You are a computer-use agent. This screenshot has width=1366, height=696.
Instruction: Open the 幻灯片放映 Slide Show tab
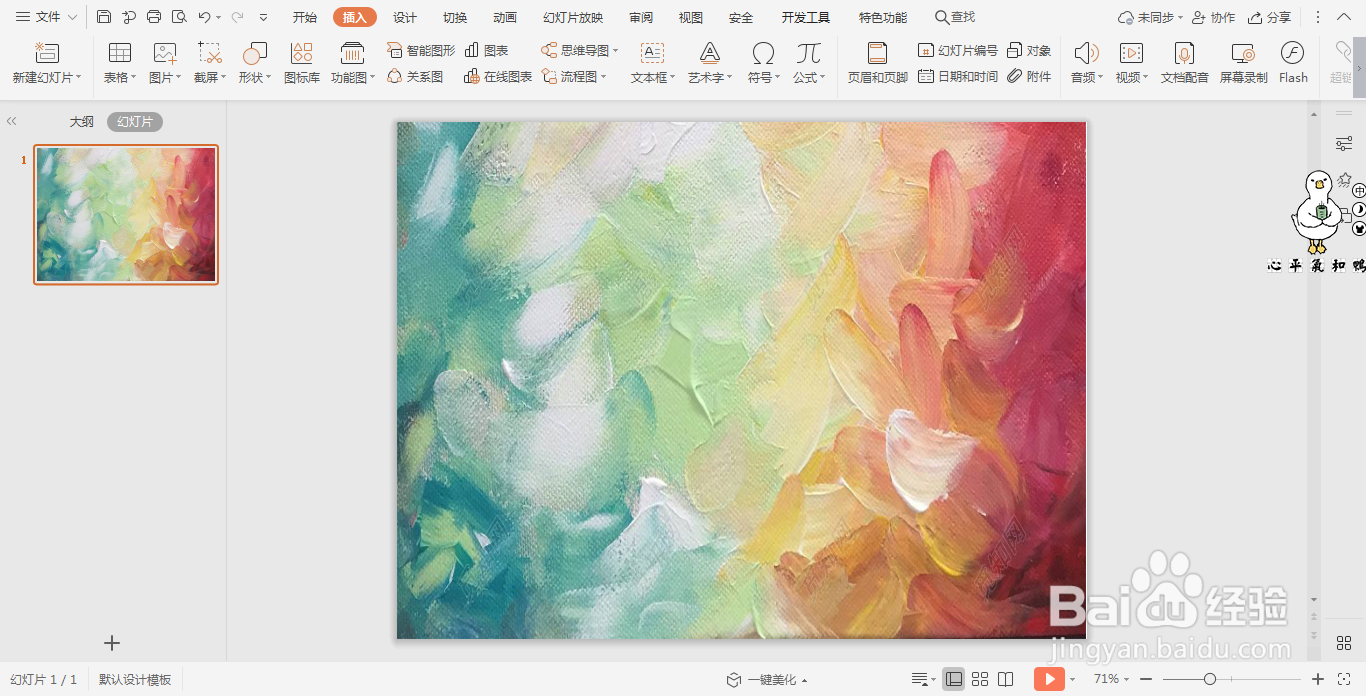pyautogui.click(x=573, y=17)
